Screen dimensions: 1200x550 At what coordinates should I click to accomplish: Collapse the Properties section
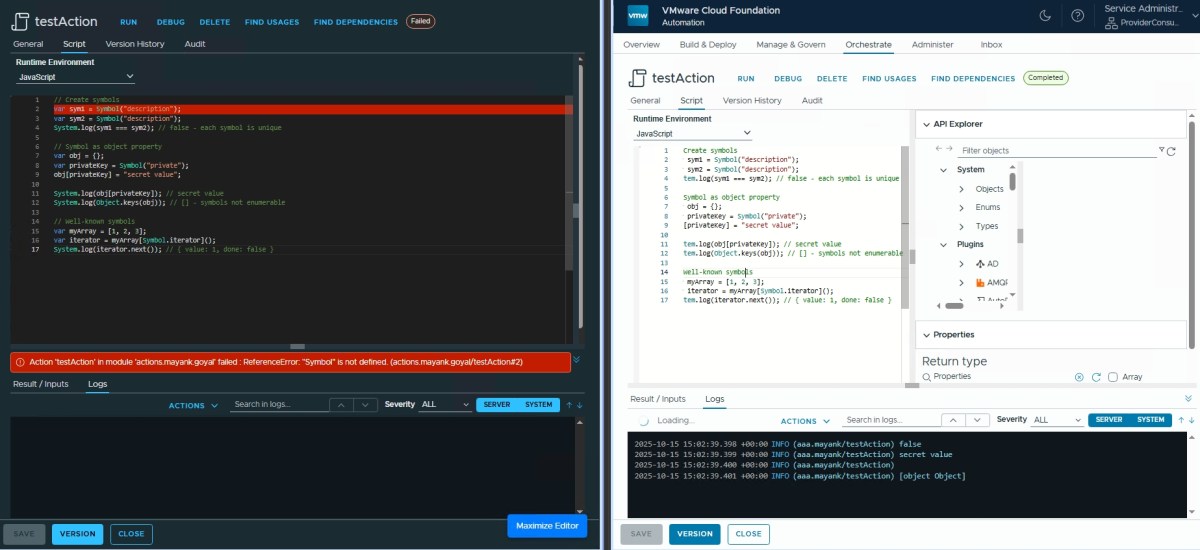coord(925,335)
